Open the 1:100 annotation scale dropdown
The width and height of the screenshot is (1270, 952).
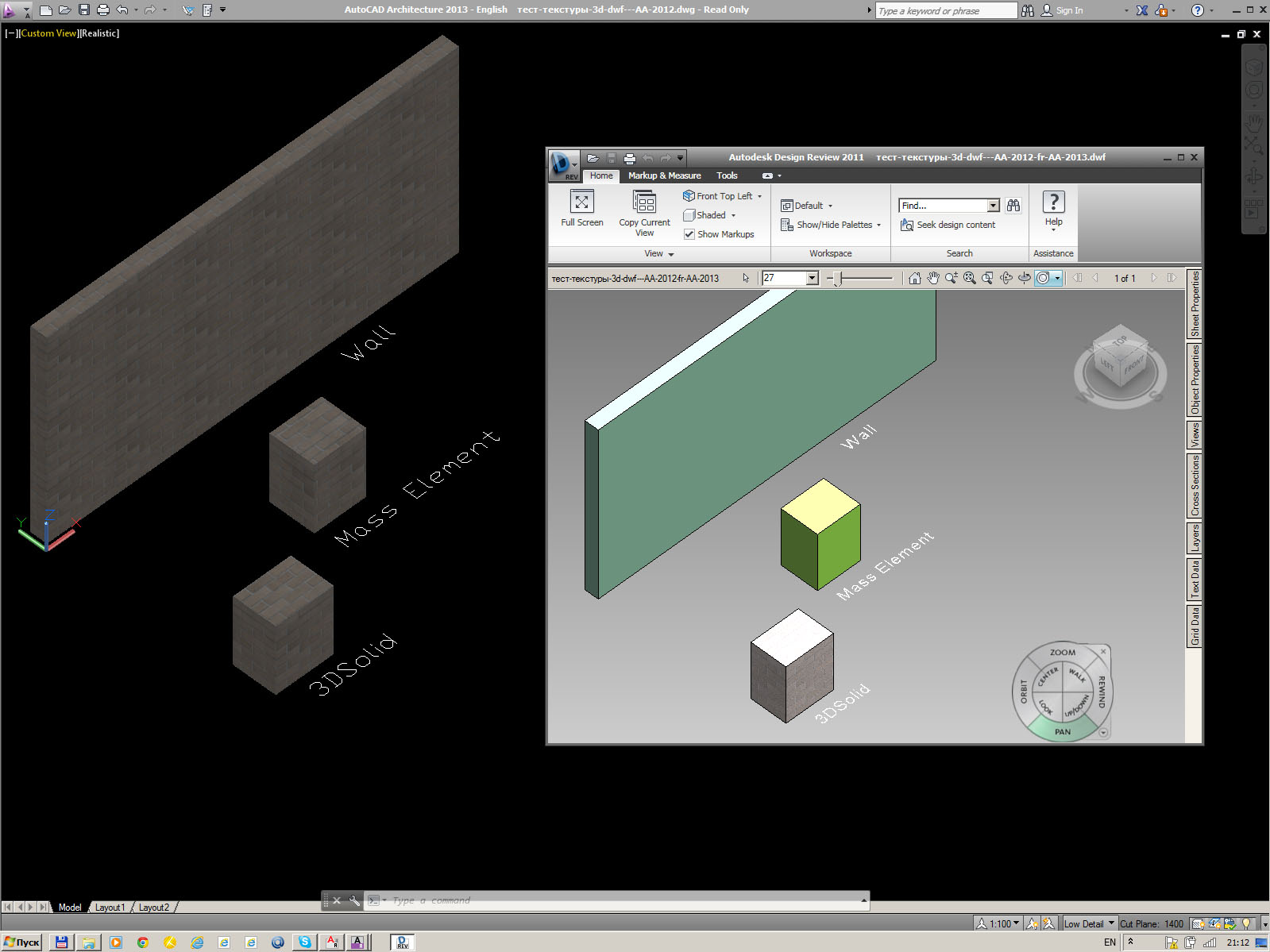pyautogui.click(x=998, y=923)
